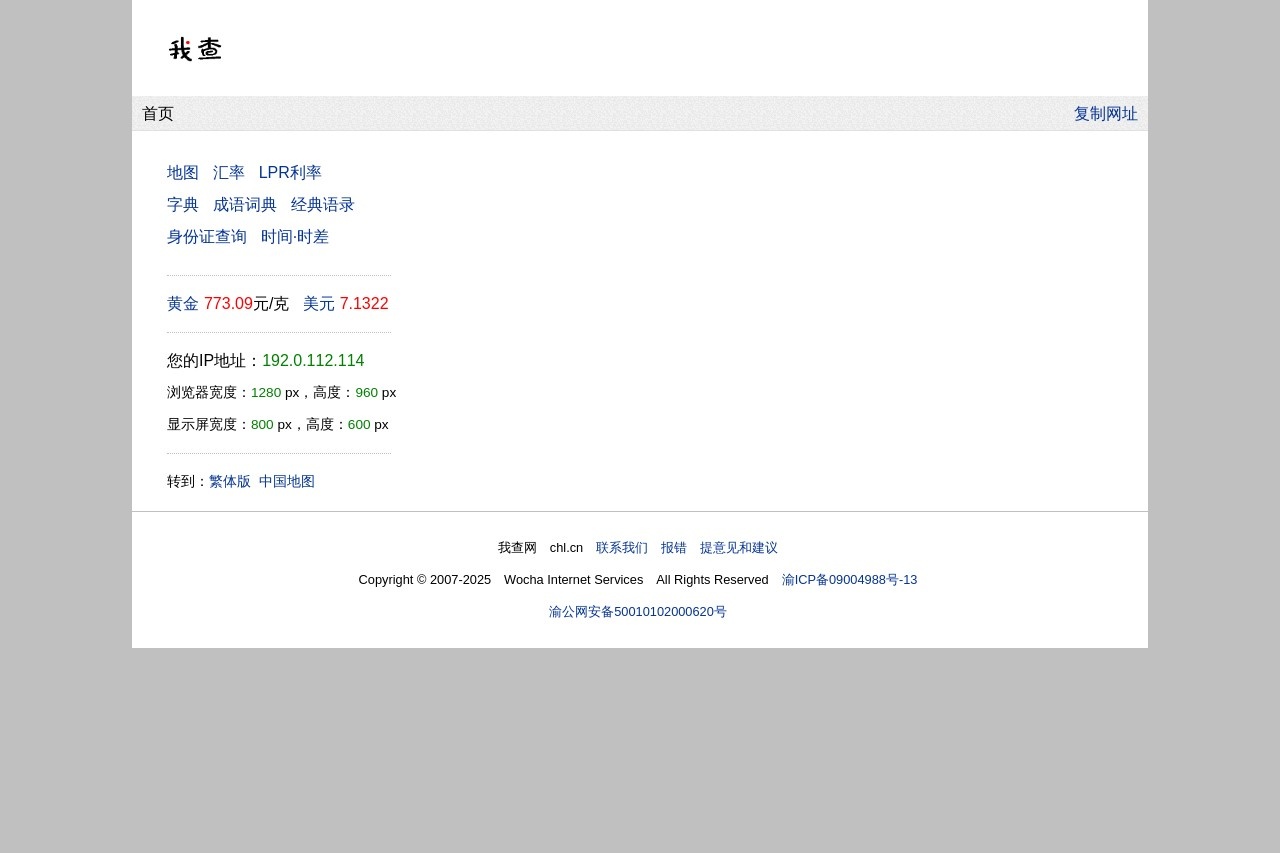Click 联系我们 contact us in footer

[x=622, y=548]
